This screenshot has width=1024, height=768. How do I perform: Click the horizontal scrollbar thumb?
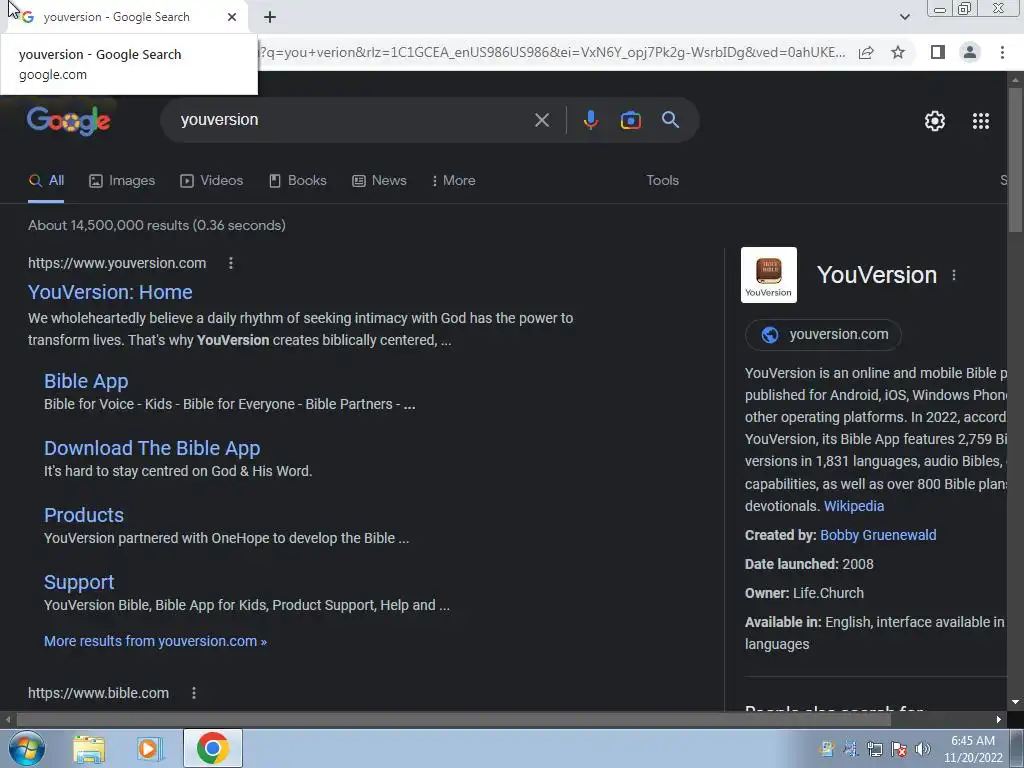coord(454,720)
